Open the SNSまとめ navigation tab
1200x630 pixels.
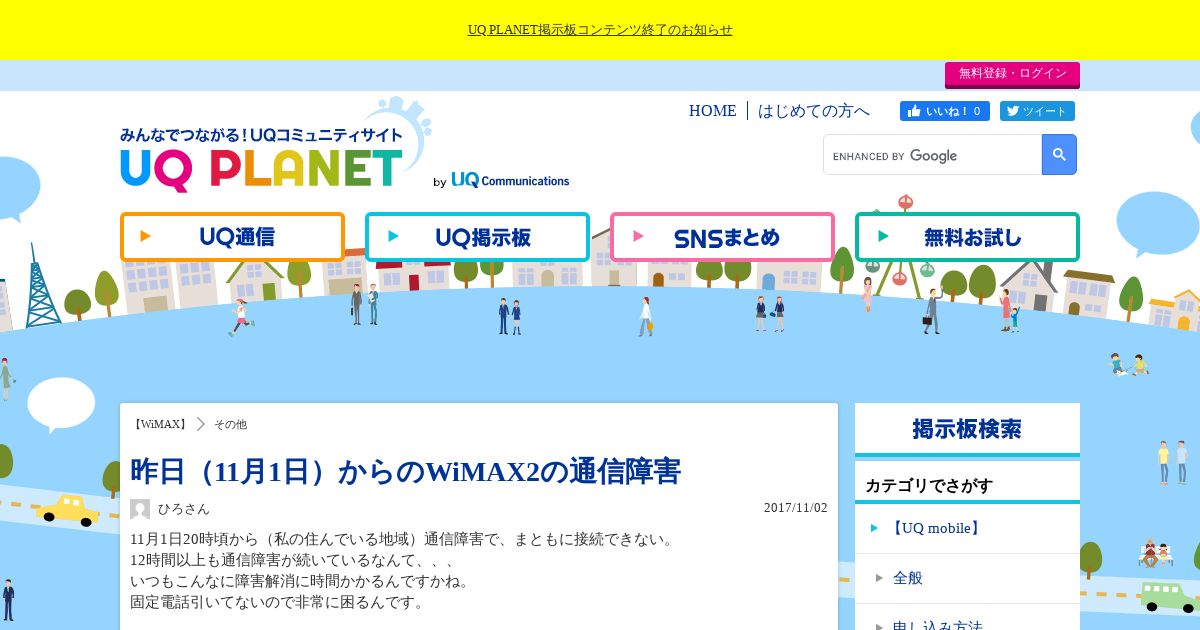tap(722, 237)
